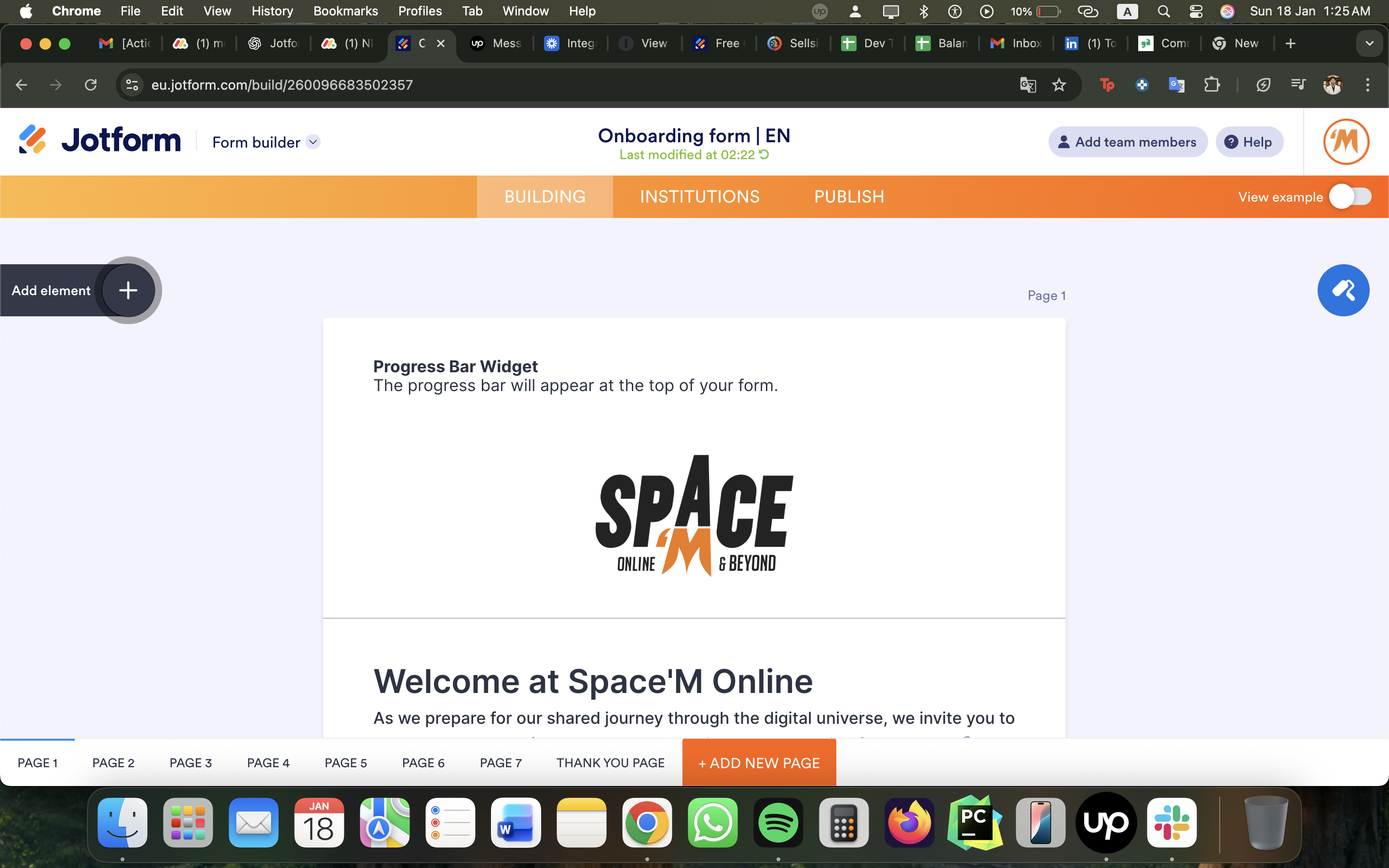
Task: Click the revert icon next to Last modified
Action: (764, 154)
